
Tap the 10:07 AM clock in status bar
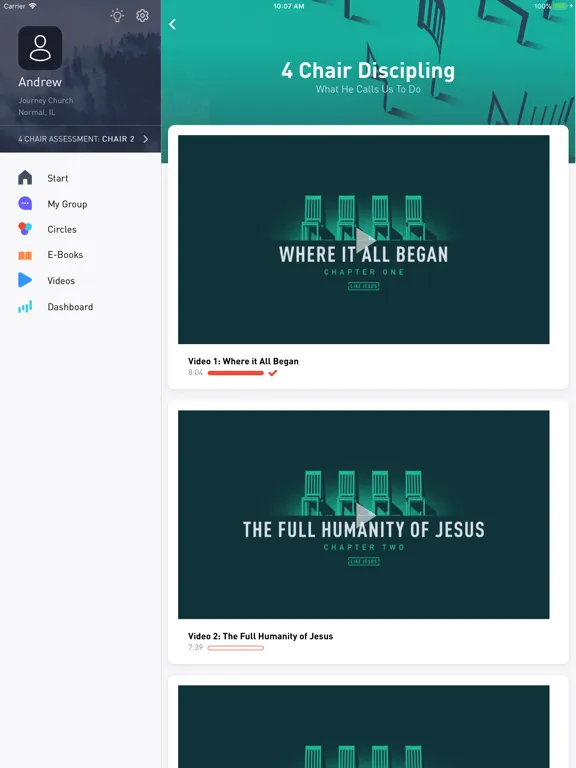pos(289,6)
